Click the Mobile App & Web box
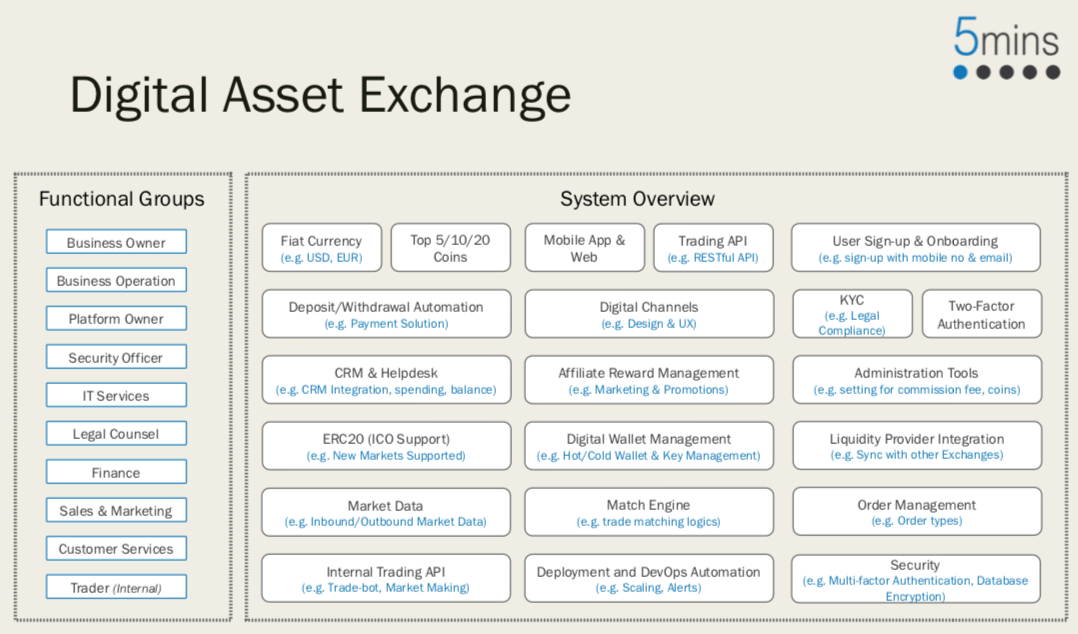 coord(584,248)
